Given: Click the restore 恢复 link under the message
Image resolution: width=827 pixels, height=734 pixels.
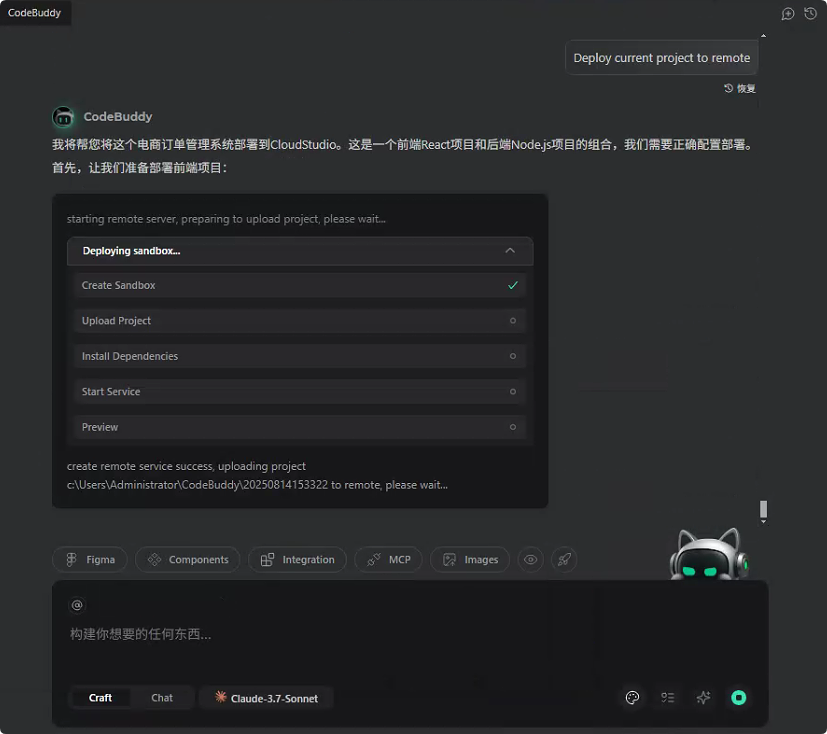Looking at the screenshot, I should click(740, 89).
